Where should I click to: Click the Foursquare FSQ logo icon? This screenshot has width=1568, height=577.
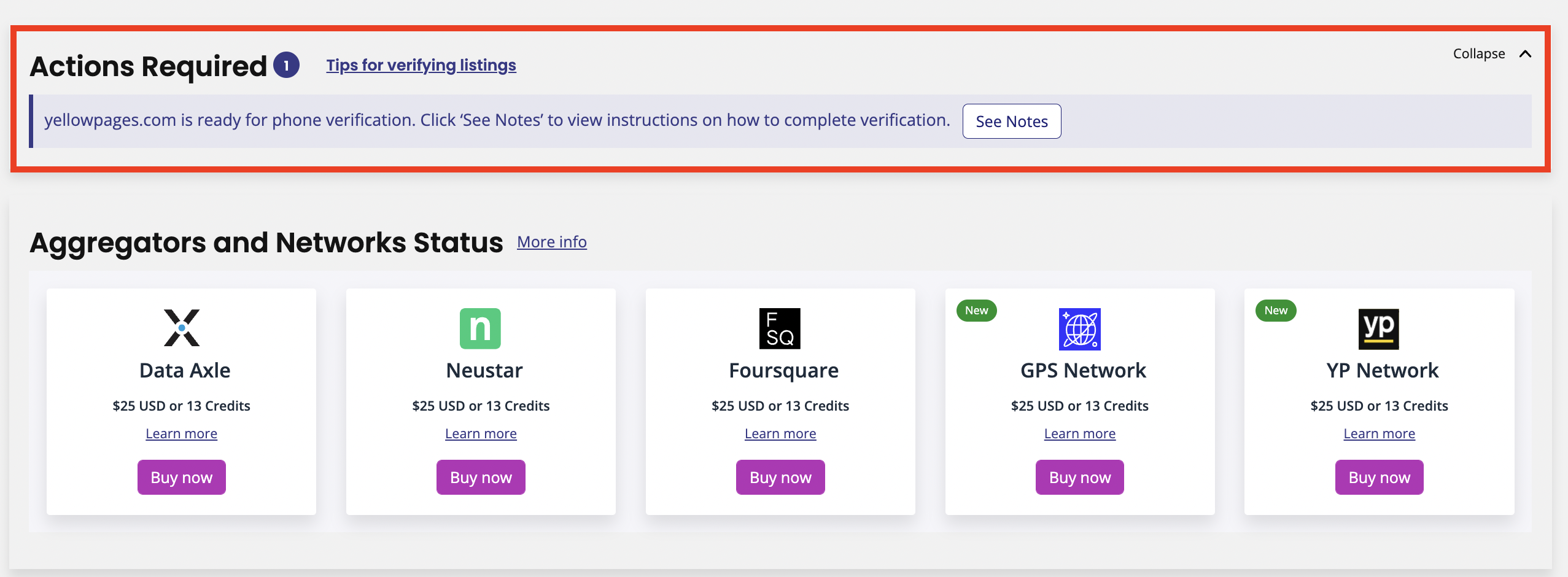tap(780, 328)
